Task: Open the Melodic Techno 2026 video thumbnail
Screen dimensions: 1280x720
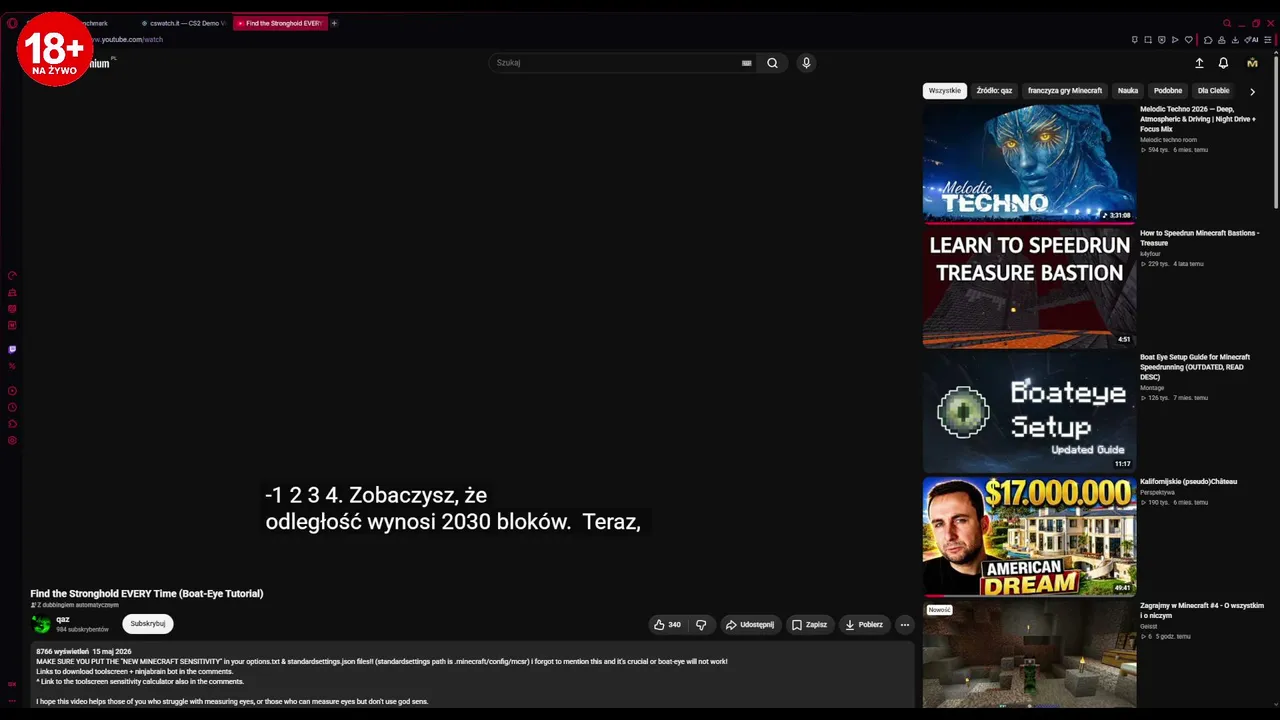Action: tap(1029, 163)
